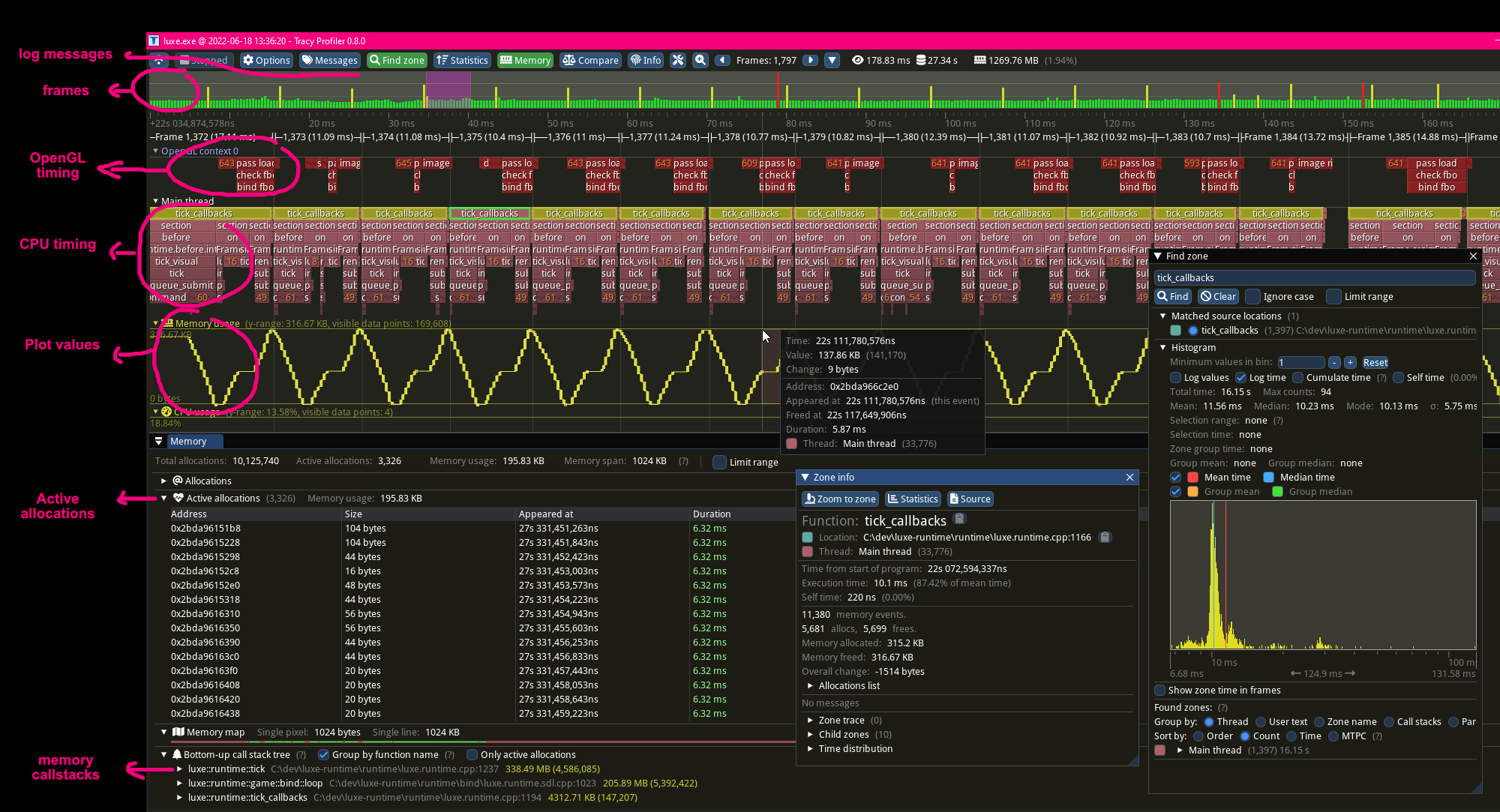Open the Compare traces button
Viewport: 1500px width, 812px height.
590,60
